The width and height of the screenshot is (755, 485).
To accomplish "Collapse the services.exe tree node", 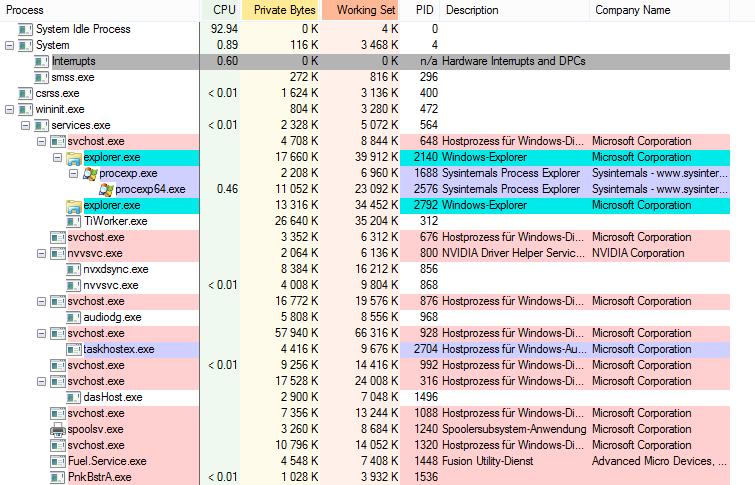I will [26, 126].
